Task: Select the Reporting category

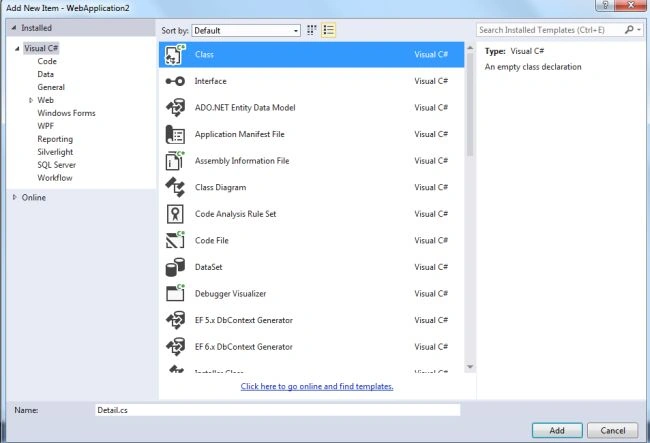Action: [x=55, y=139]
